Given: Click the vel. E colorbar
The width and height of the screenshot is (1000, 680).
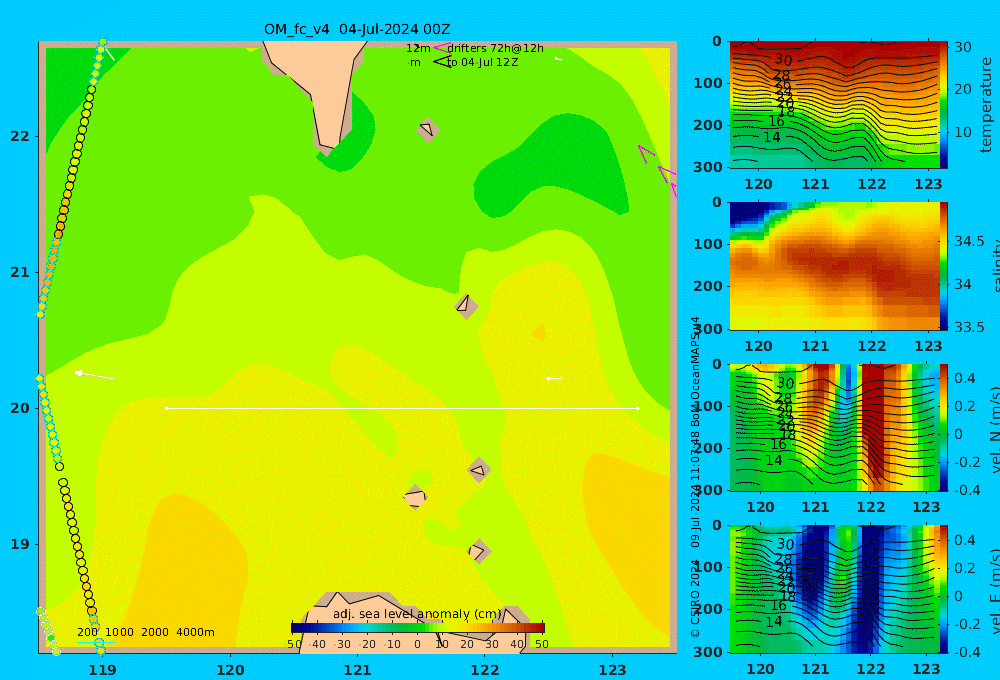Looking at the screenshot, I should [x=944, y=589].
